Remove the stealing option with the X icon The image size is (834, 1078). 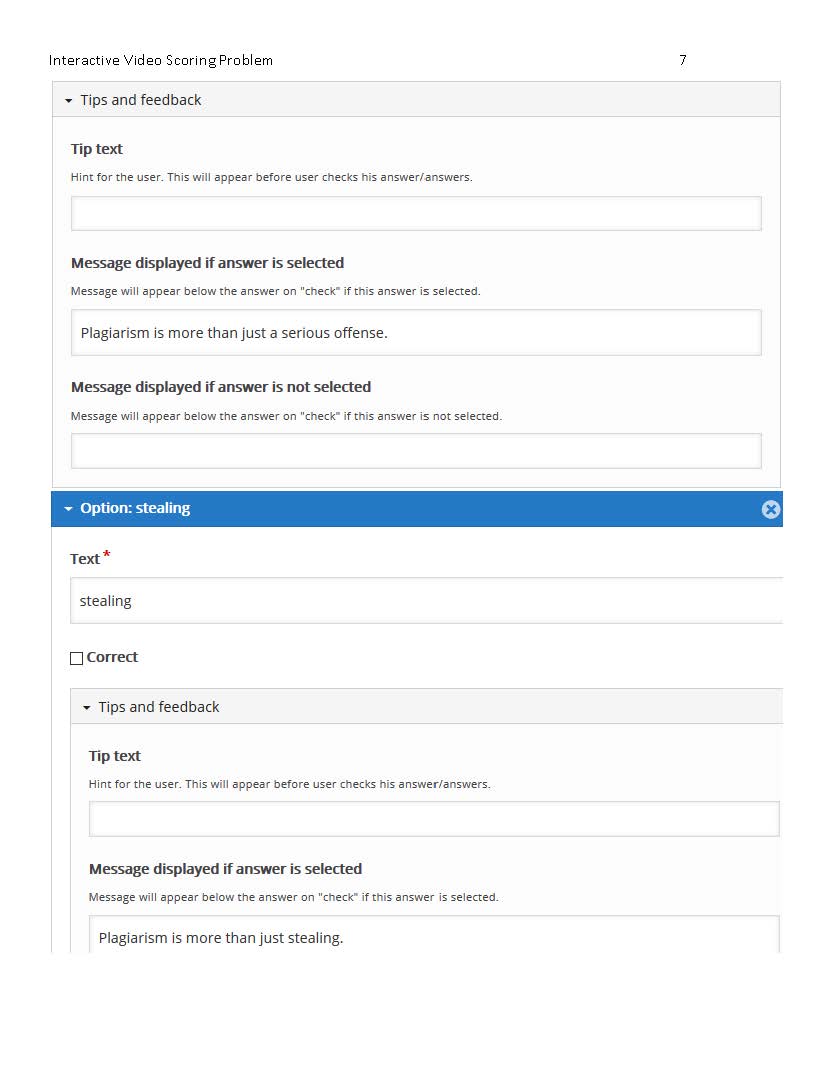click(771, 509)
